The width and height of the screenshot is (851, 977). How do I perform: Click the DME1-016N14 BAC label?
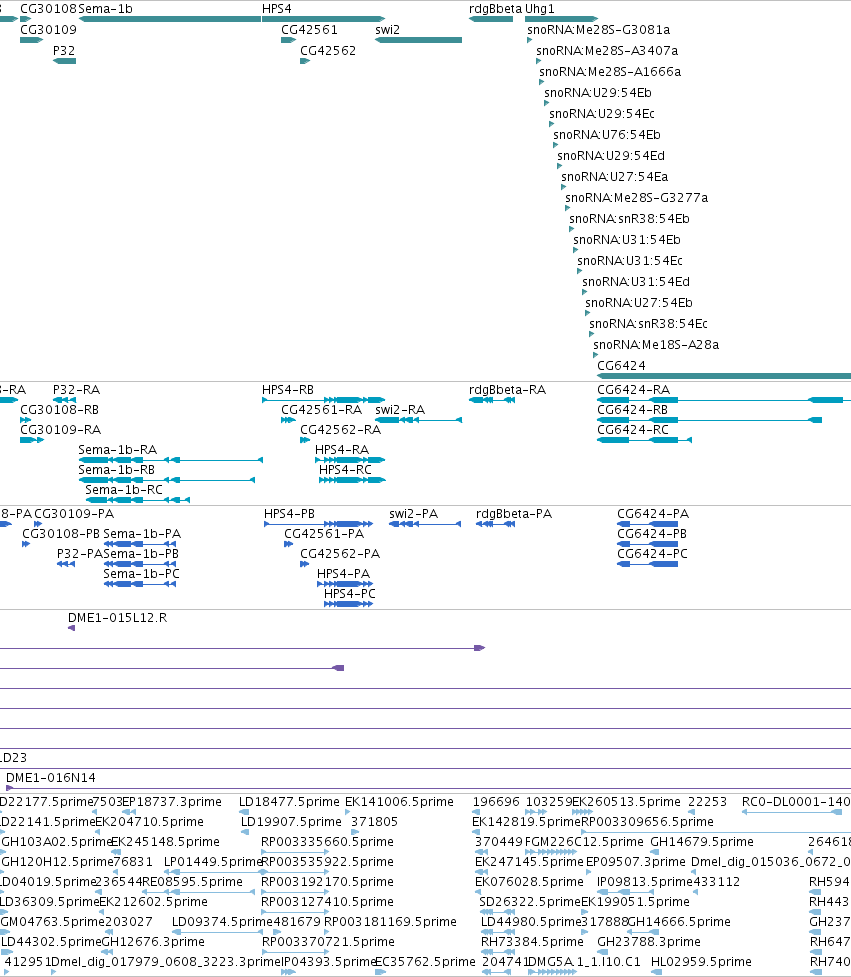pyautogui.click(x=51, y=778)
